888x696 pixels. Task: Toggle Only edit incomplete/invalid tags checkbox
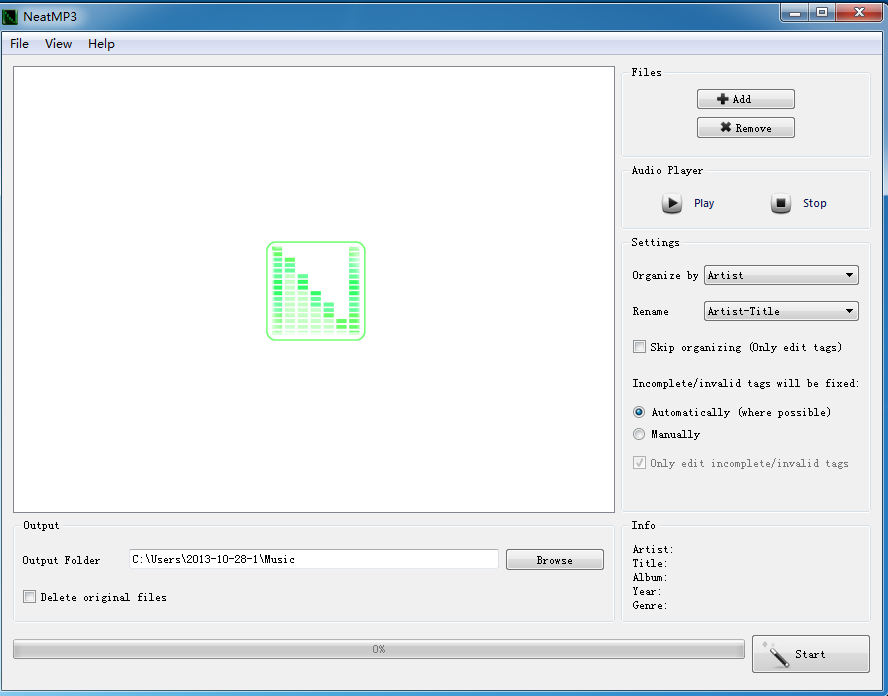[639, 463]
